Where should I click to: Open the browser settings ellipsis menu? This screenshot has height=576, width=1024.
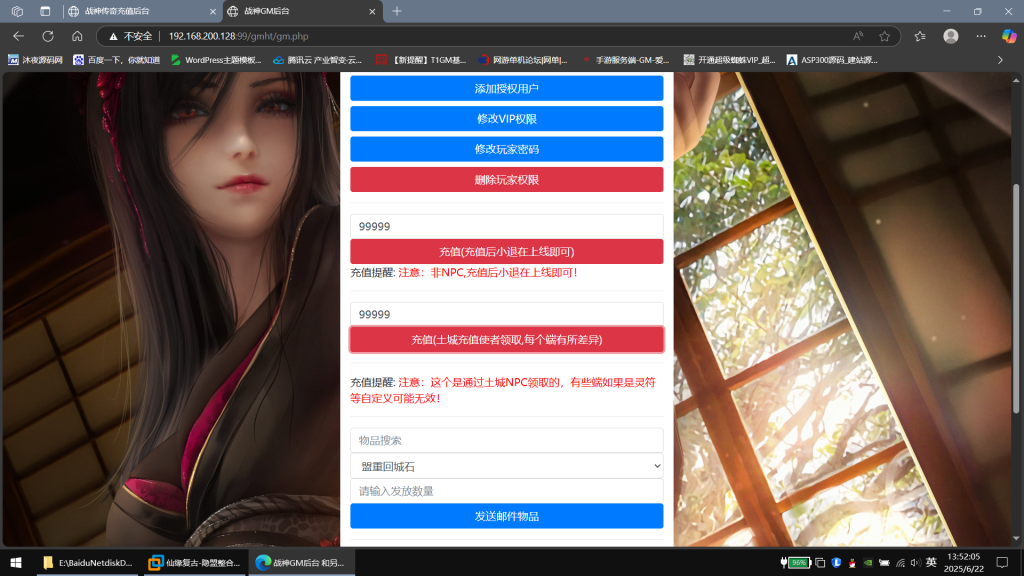(x=979, y=36)
